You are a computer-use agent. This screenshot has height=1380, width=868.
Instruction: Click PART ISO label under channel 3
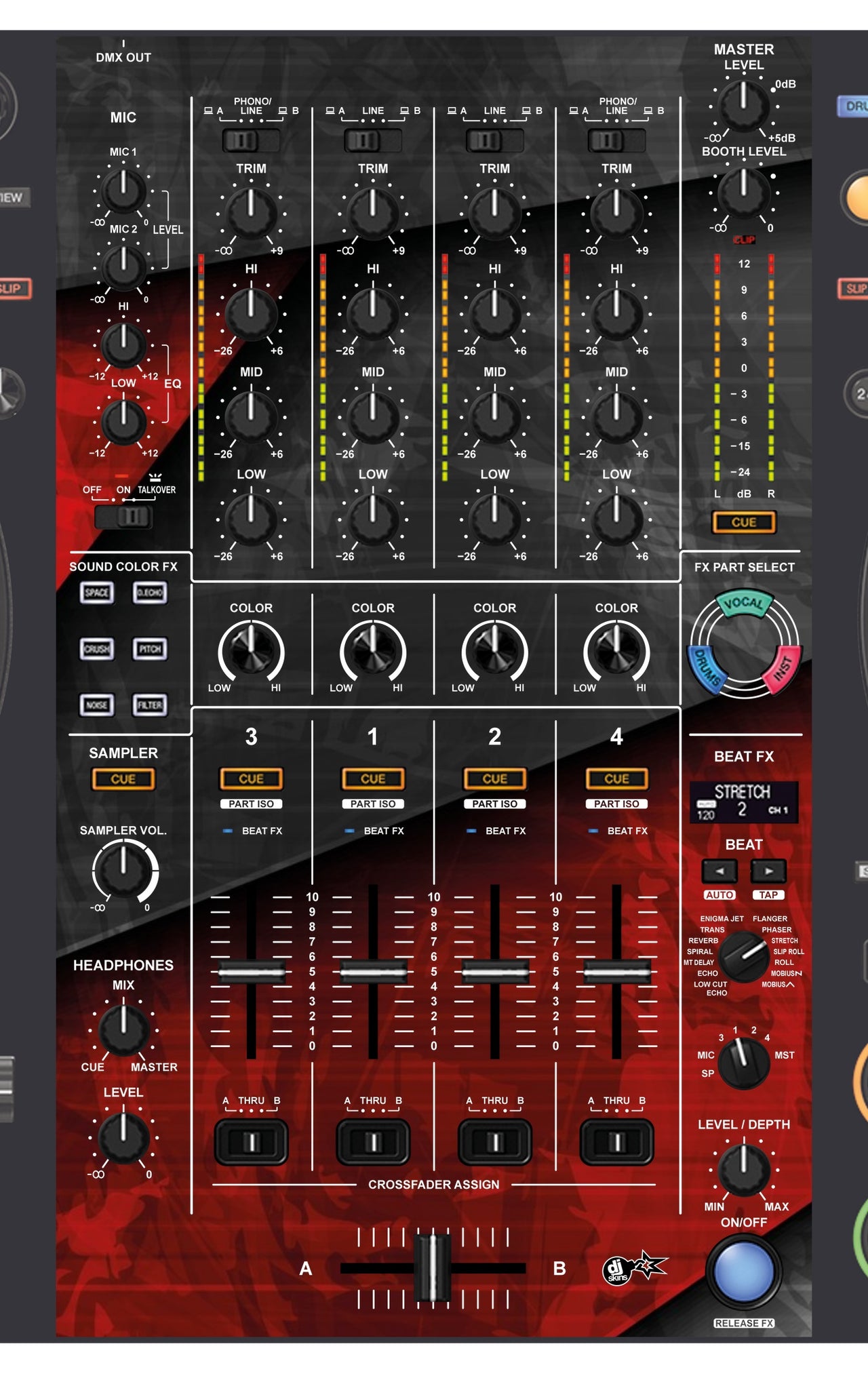(x=251, y=804)
